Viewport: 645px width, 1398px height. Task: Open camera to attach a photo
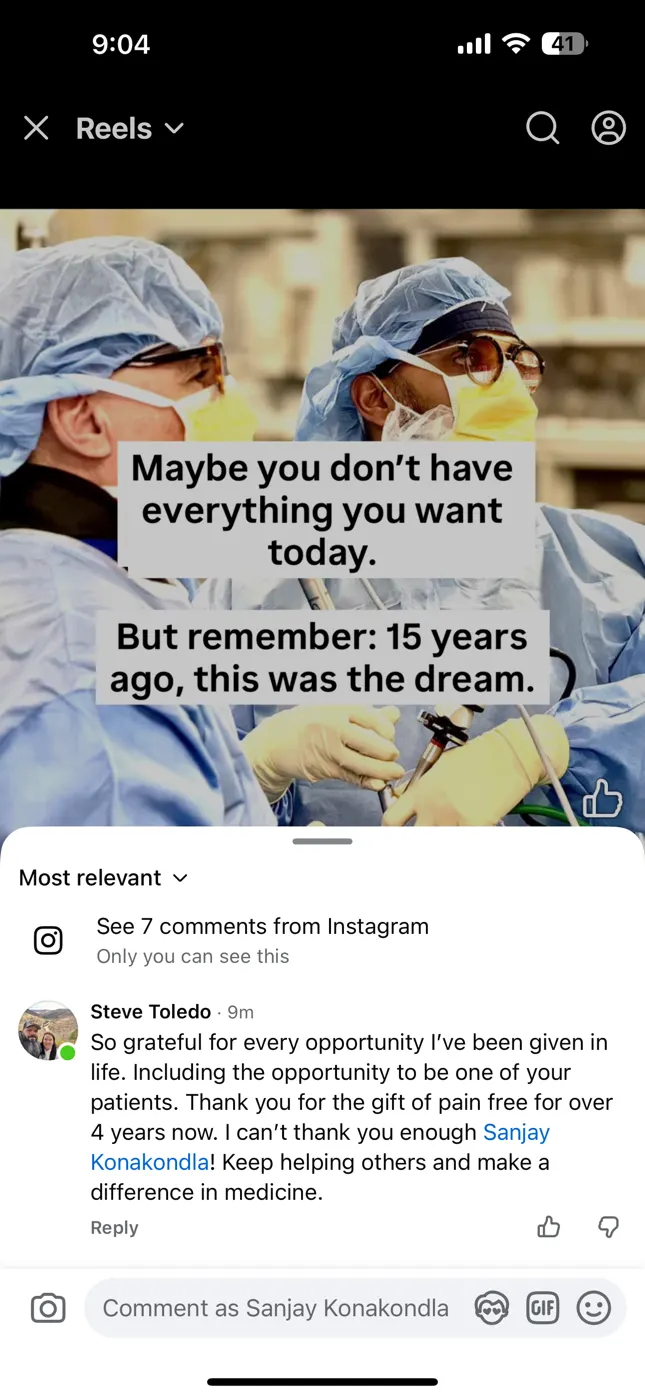point(48,1308)
